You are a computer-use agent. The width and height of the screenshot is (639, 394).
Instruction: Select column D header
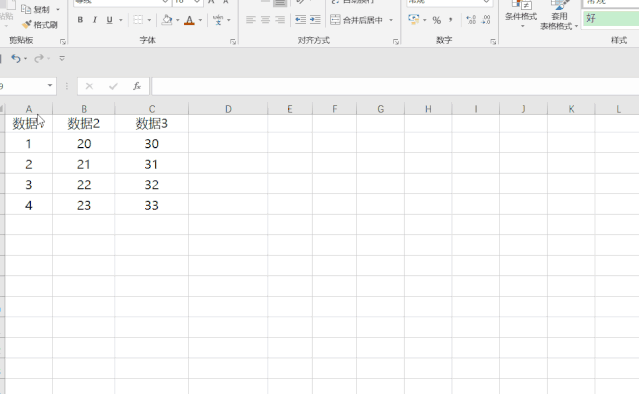click(228, 109)
